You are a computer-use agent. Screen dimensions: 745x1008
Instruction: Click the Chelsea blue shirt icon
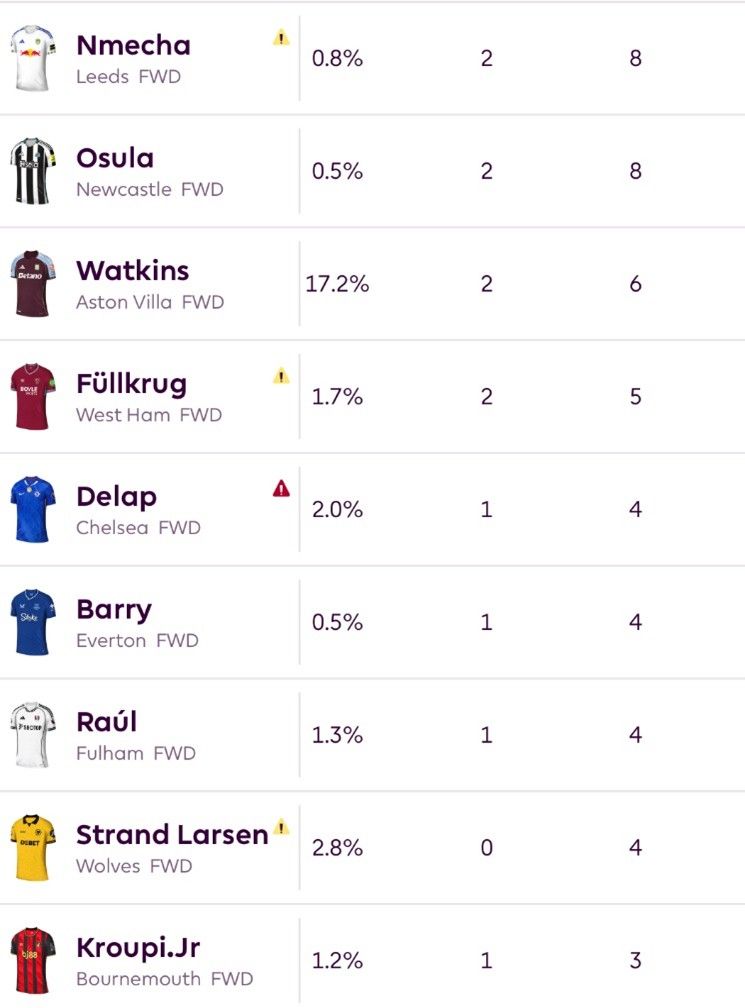[x=33, y=509]
